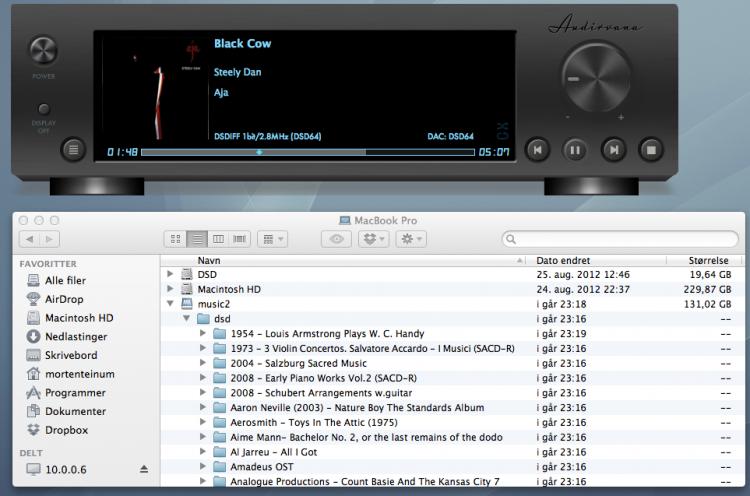The image size is (750, 496).
Task: Select the Amadeus OST folder
Action: 261,467
